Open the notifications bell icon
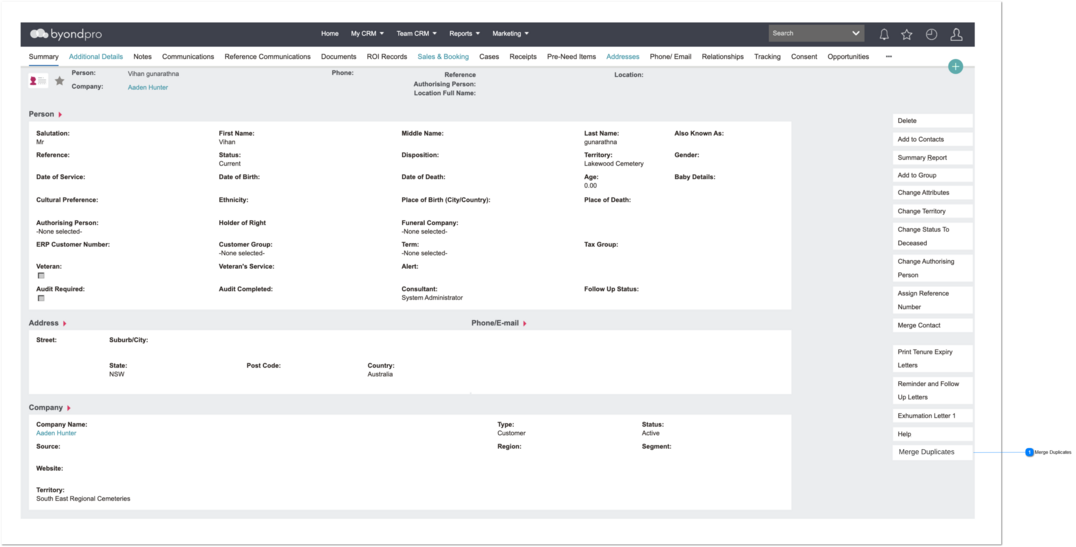This screenshot has height=547, width=1076. click(885, 34)
